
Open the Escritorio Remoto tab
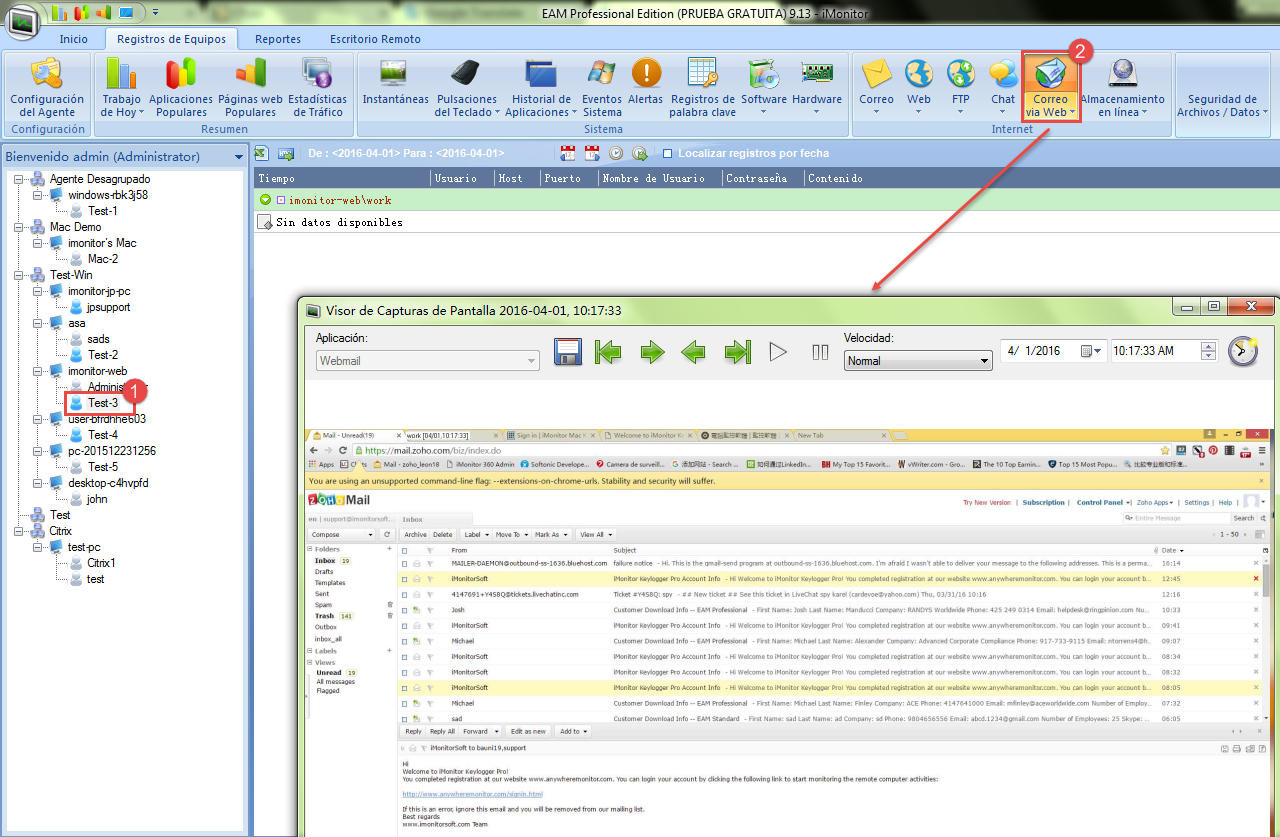coord(375,39)
